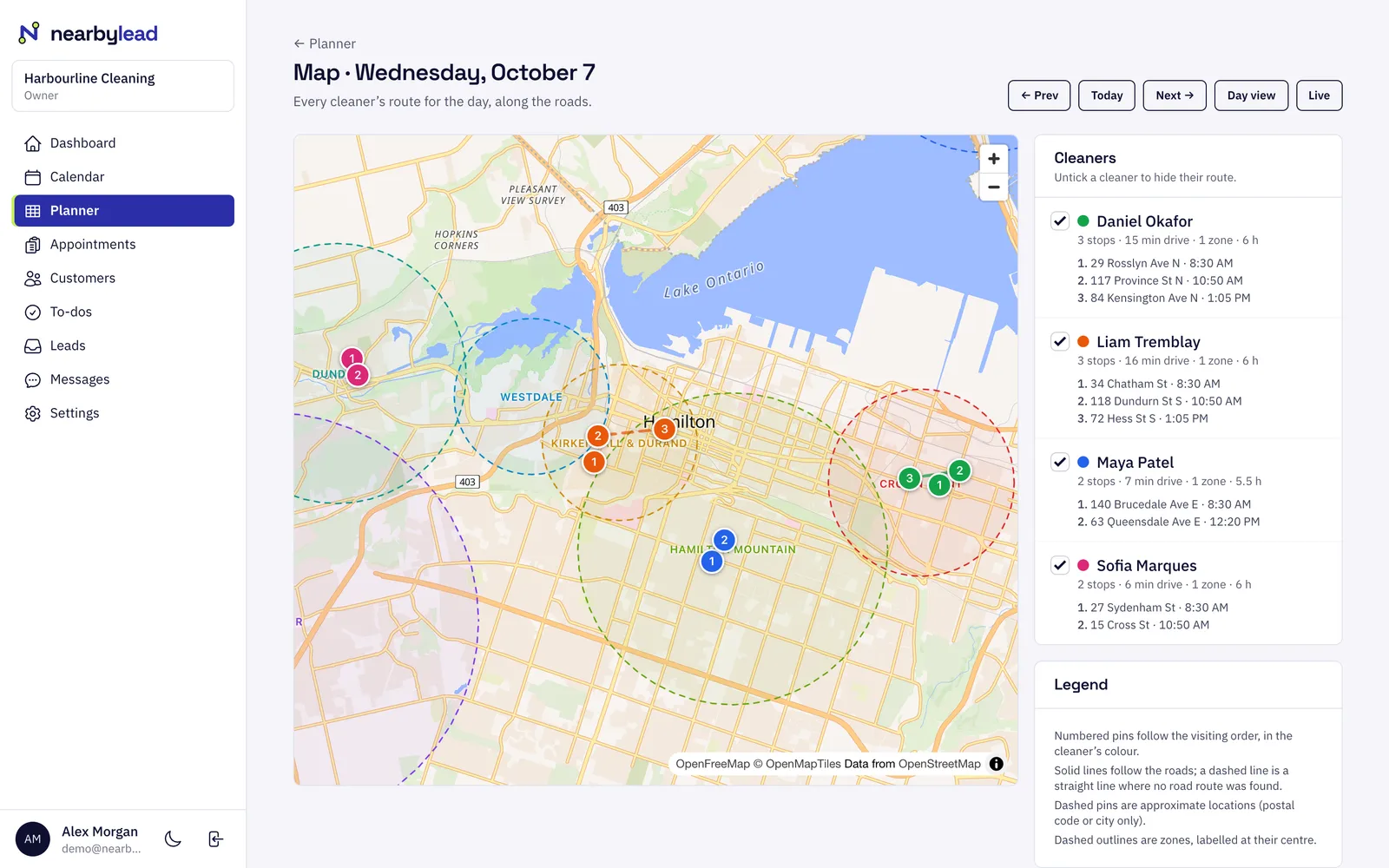Open Settings gear icon
The width and height of the screenshot is (1389, 868).
[x=33, y=414]
